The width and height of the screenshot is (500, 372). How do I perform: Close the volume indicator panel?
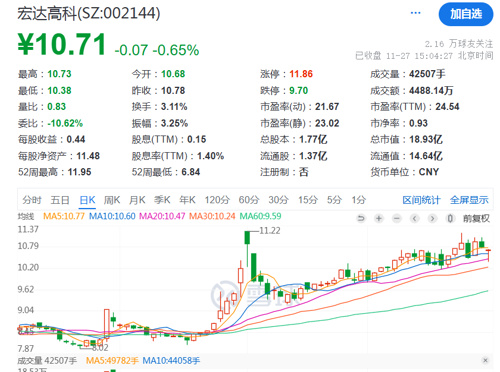pyautogui.click(x=485, y=360)
